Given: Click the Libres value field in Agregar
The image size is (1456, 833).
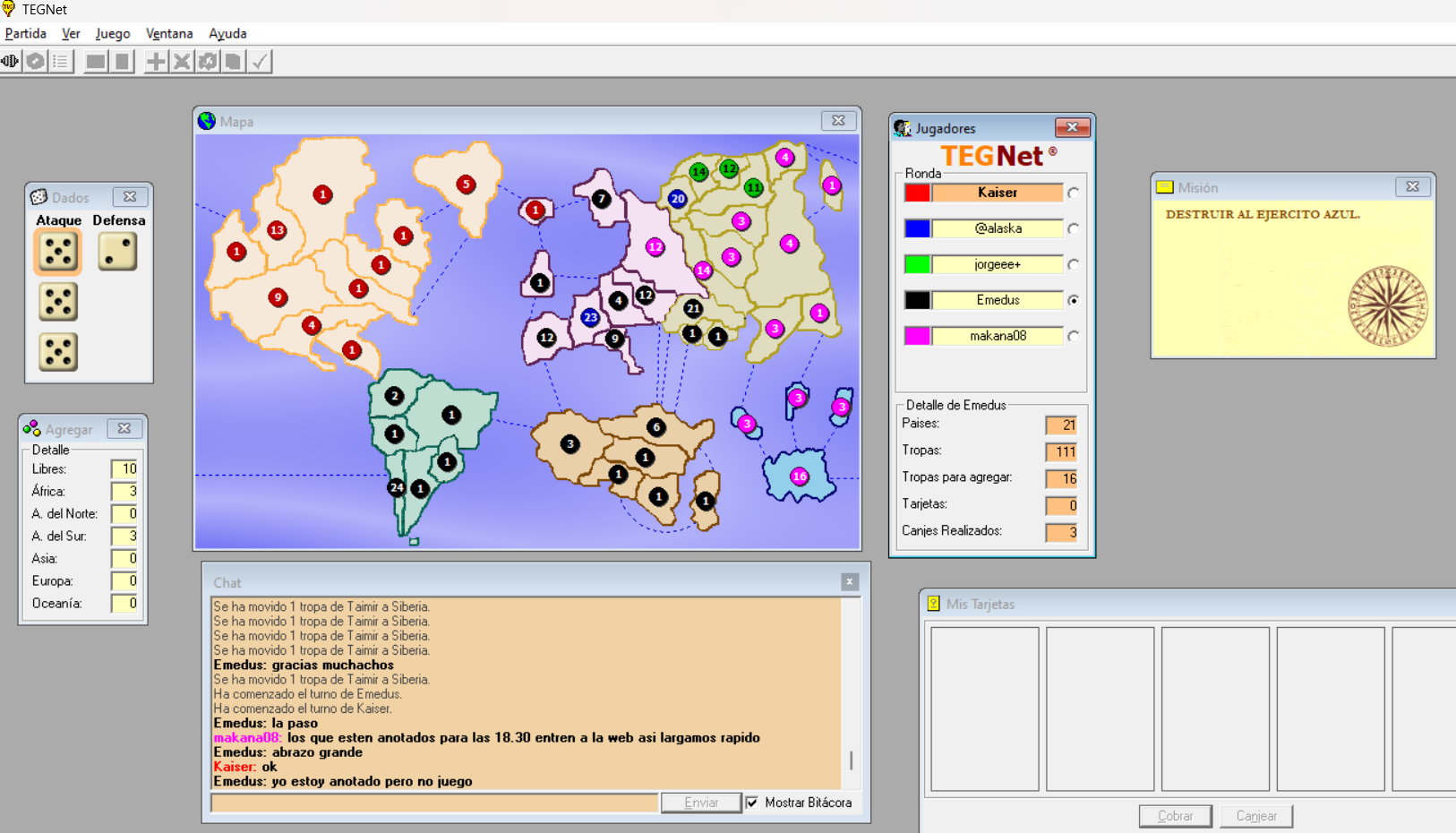Looking at the screenshot, I should [x=124, y=468].
